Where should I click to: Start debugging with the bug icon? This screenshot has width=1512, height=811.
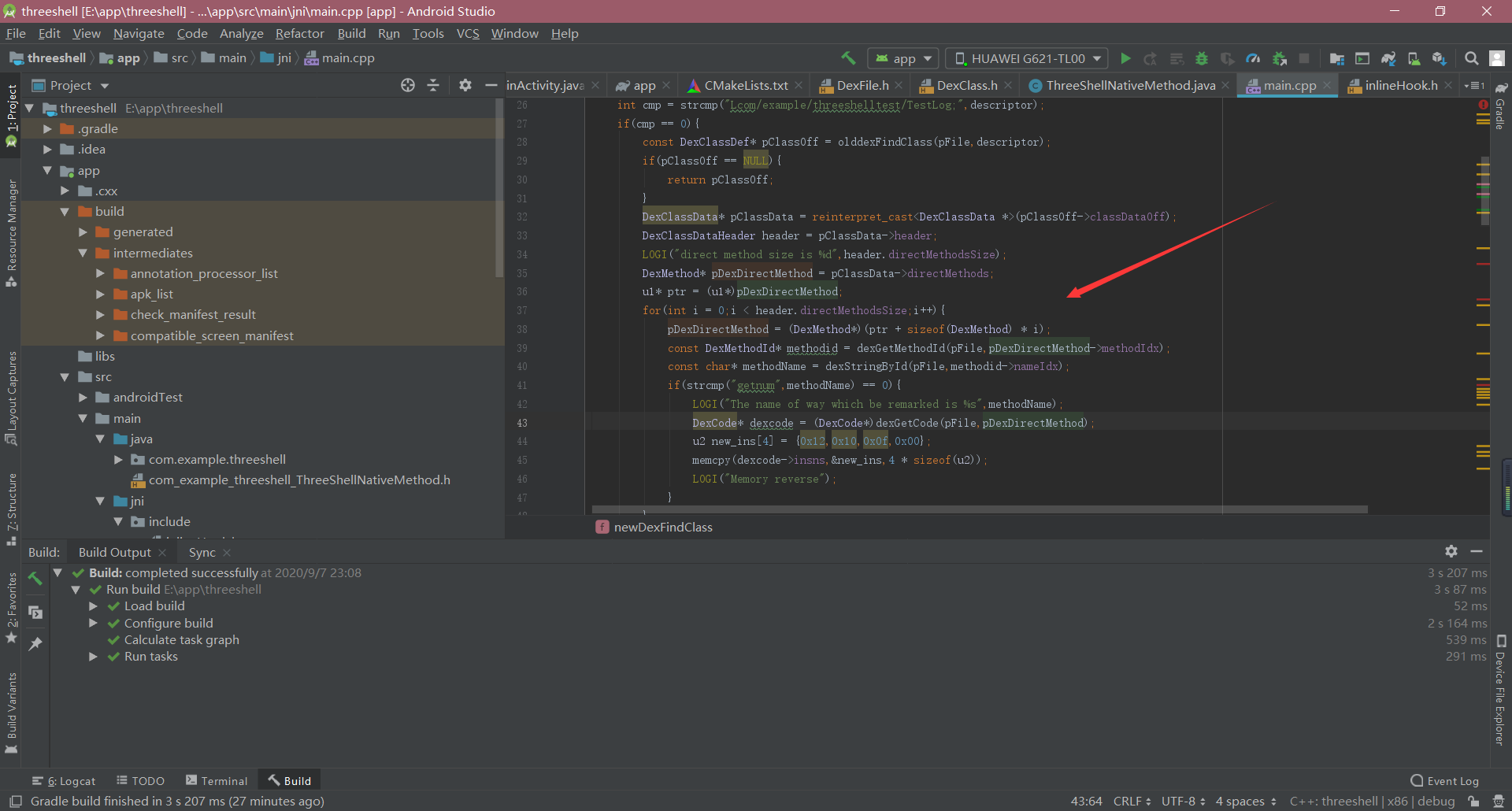coord(1202,58)
